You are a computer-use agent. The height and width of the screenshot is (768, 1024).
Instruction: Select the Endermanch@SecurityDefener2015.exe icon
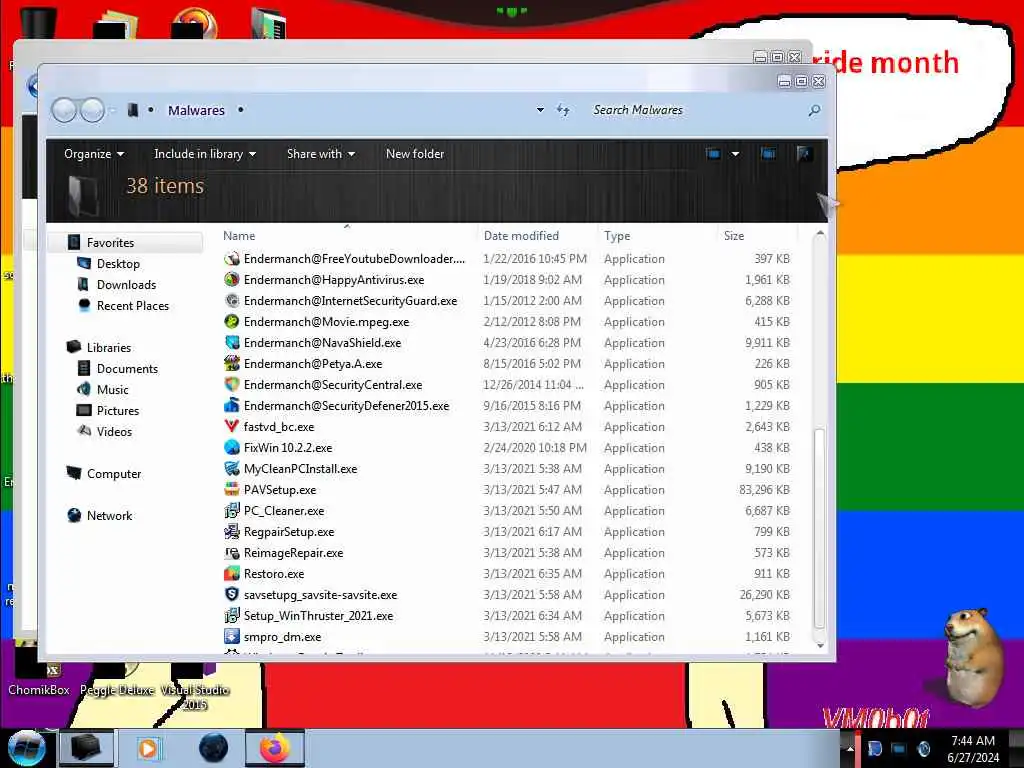pos(232,406)
